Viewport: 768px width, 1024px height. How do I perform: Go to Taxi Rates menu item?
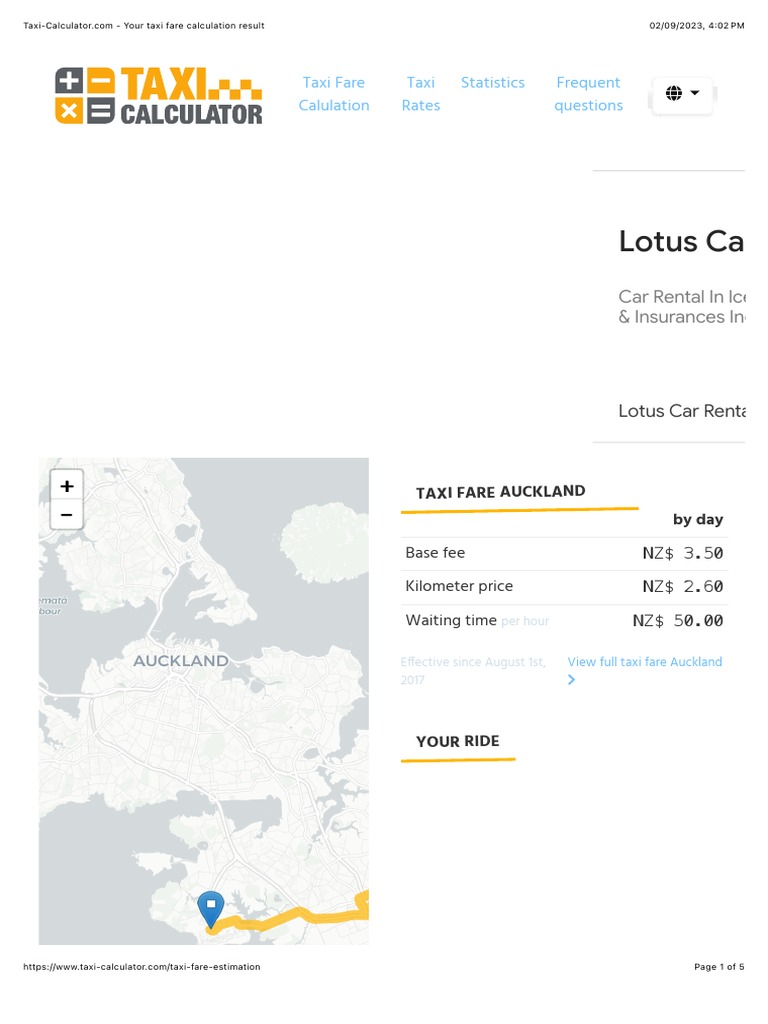(x=421, y=94)
